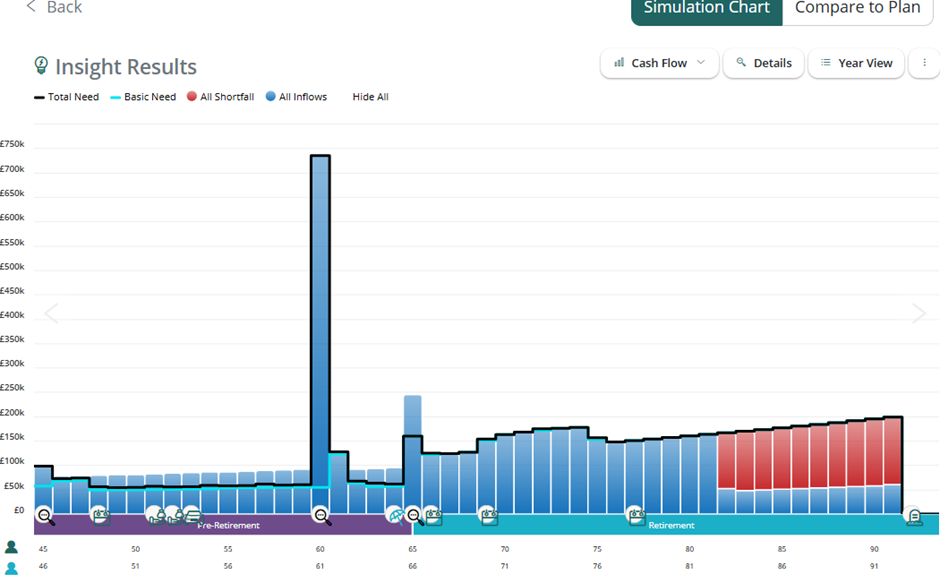This screenshot has height=583, width=940.
Task: Click the blue All Inflows legend swatch
Action: [271, 97]
